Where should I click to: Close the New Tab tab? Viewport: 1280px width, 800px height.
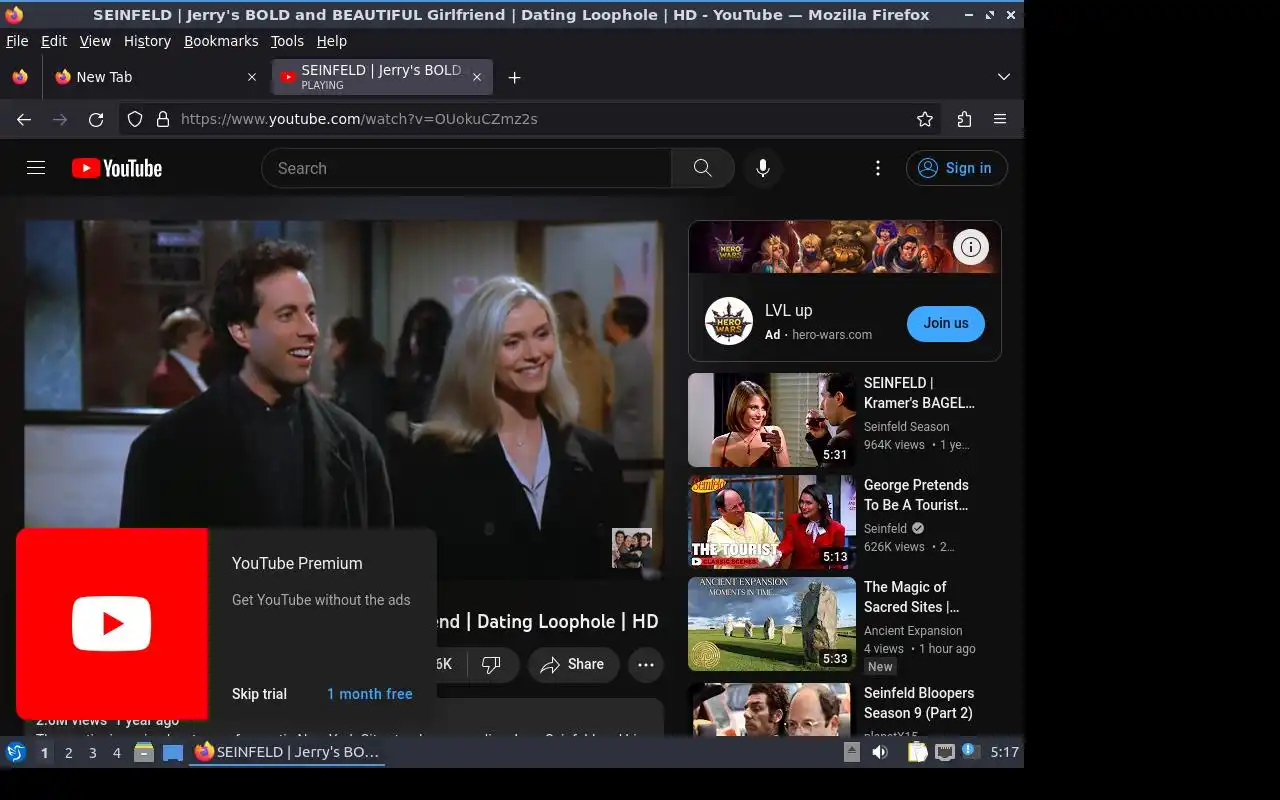(252, 77)
